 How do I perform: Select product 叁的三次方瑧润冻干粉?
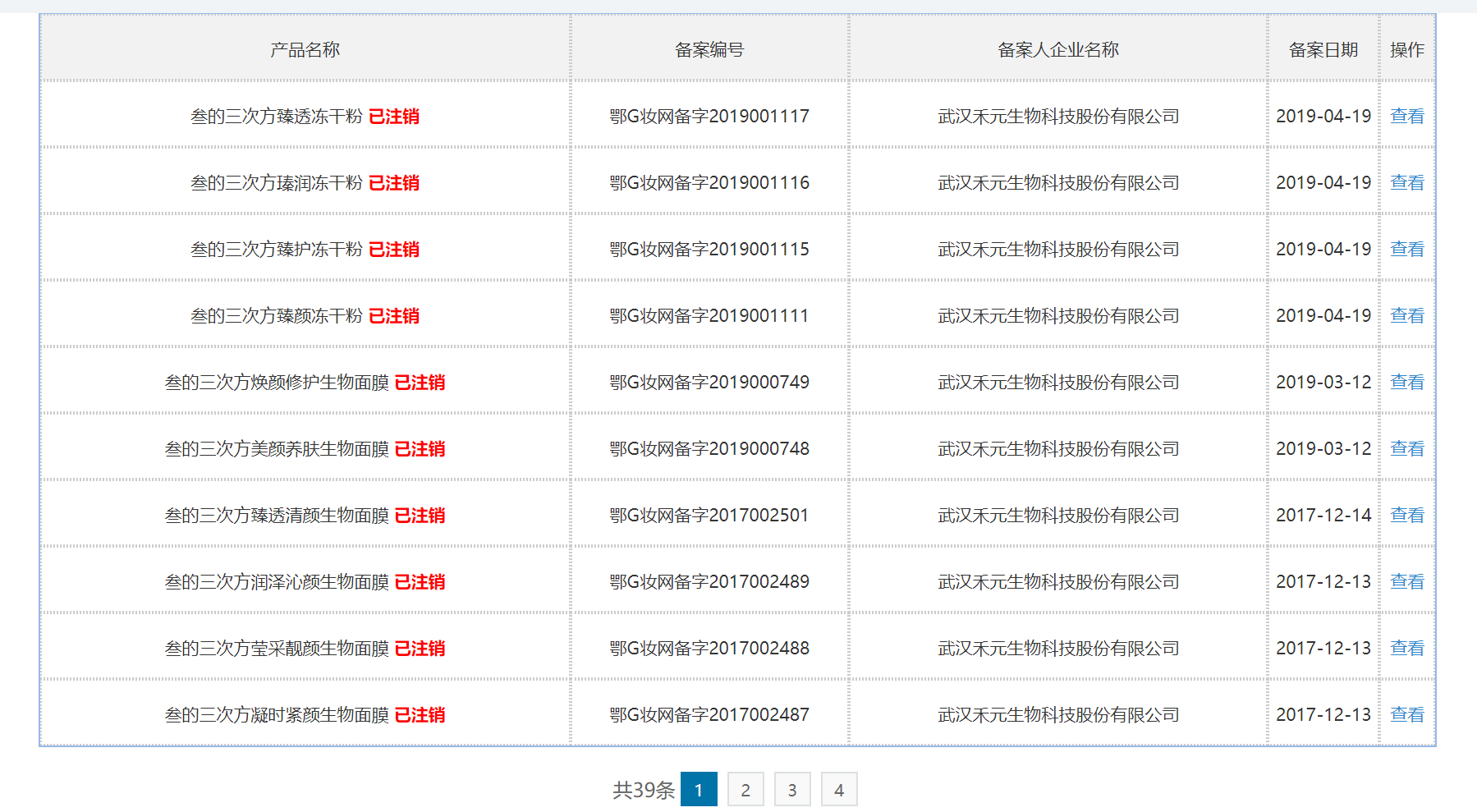(x=277, y=182)
